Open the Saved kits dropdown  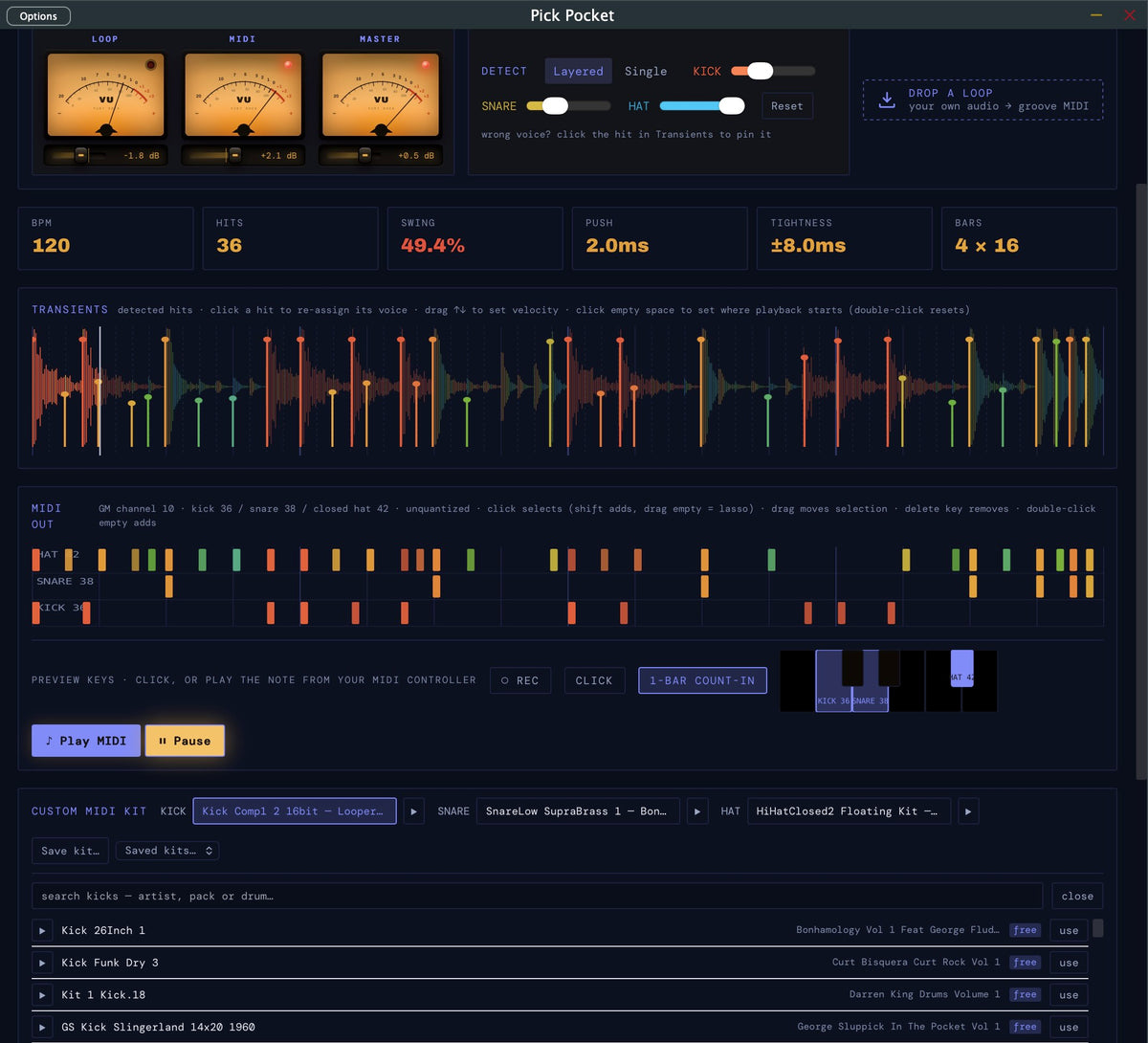[x=167, y=851]
